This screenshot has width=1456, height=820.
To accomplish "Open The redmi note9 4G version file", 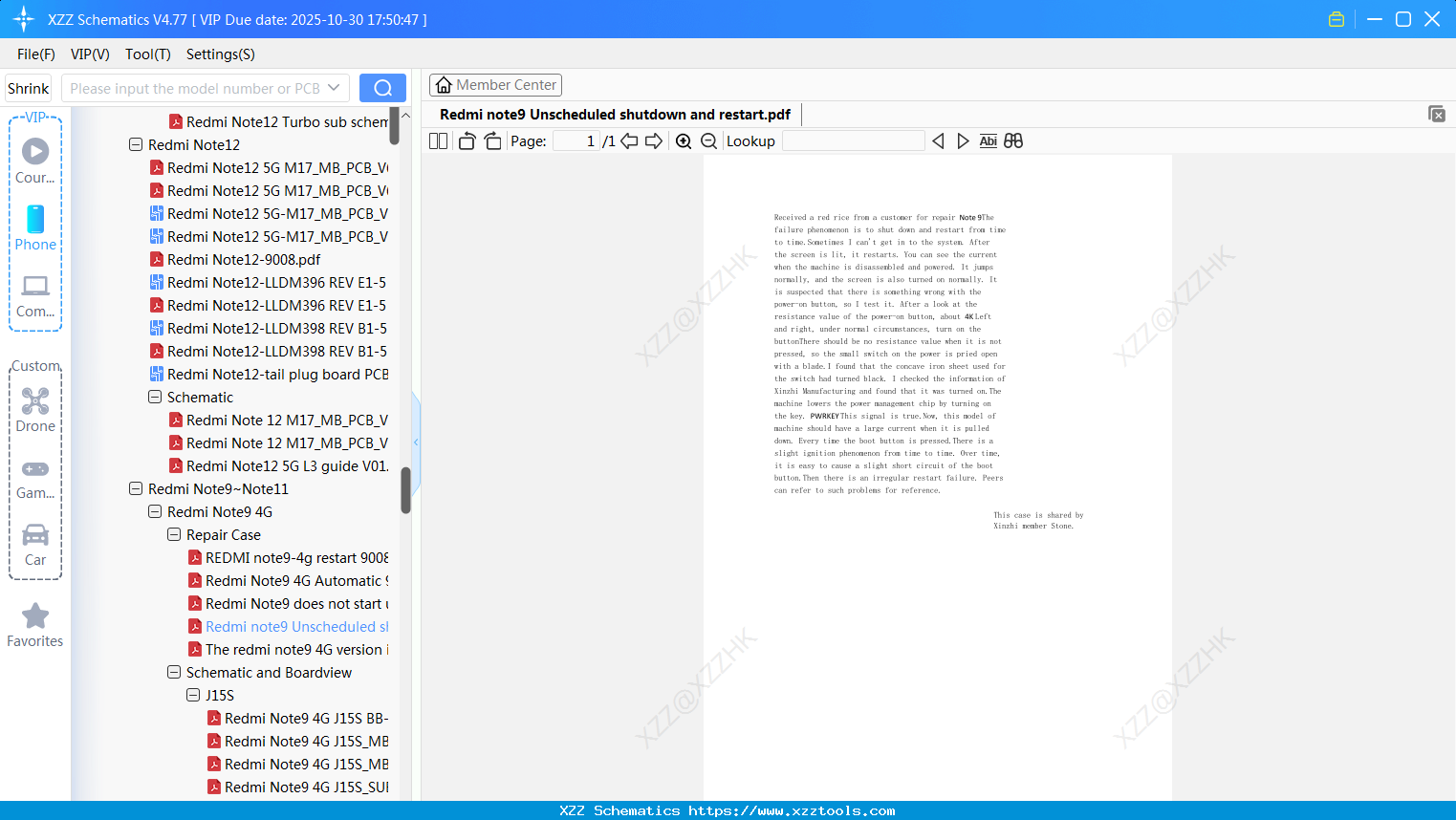I will (288, 650).
